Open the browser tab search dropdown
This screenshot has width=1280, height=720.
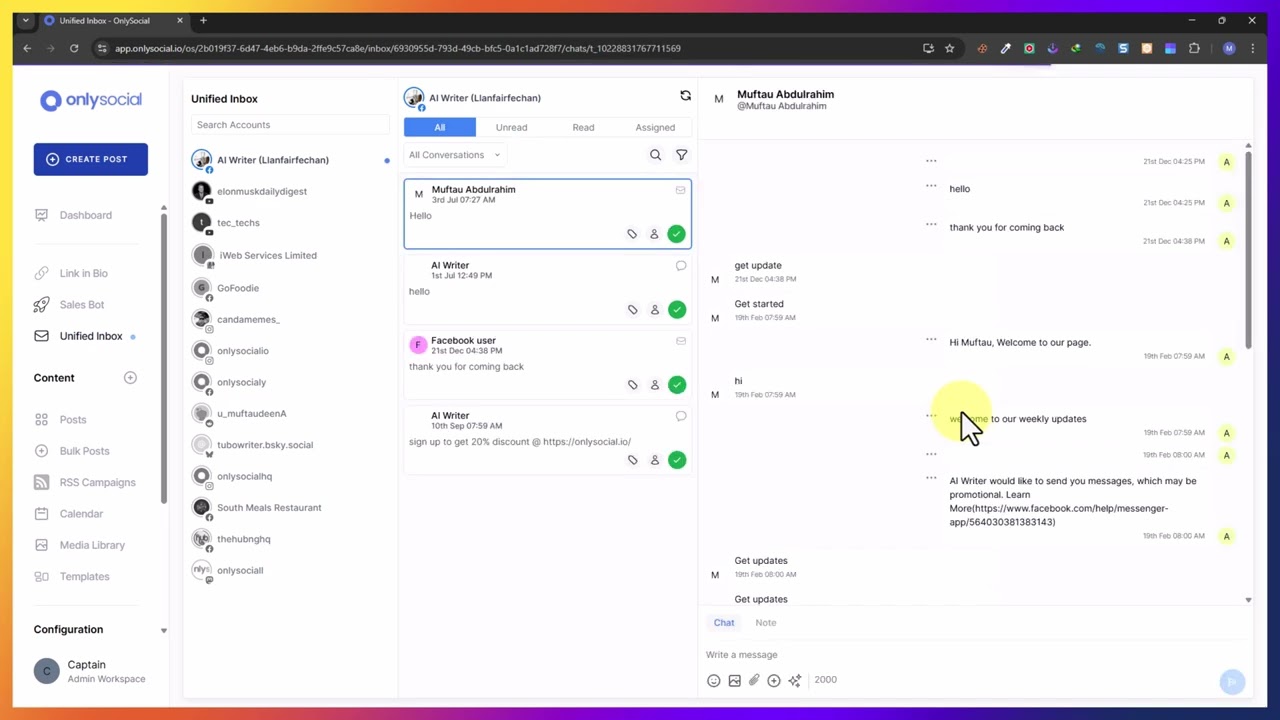(26, 20)
